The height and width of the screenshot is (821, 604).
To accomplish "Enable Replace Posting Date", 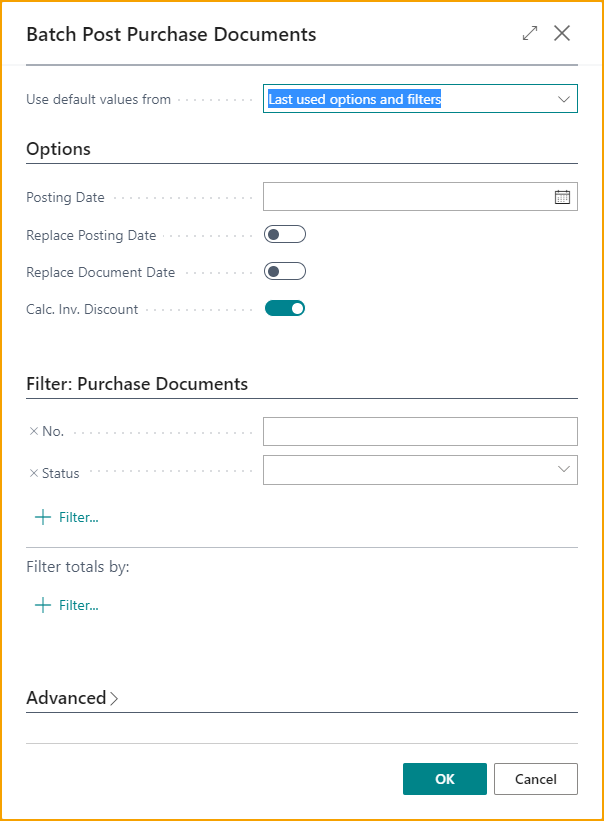I will (284, 233).
